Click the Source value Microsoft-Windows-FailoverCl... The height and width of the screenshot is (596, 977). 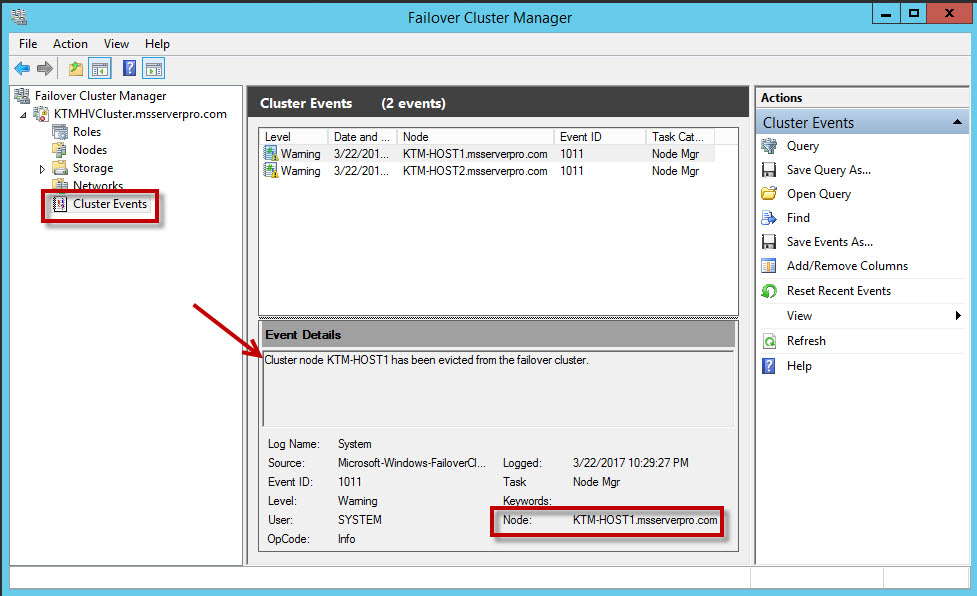click(x=411, y=463)
